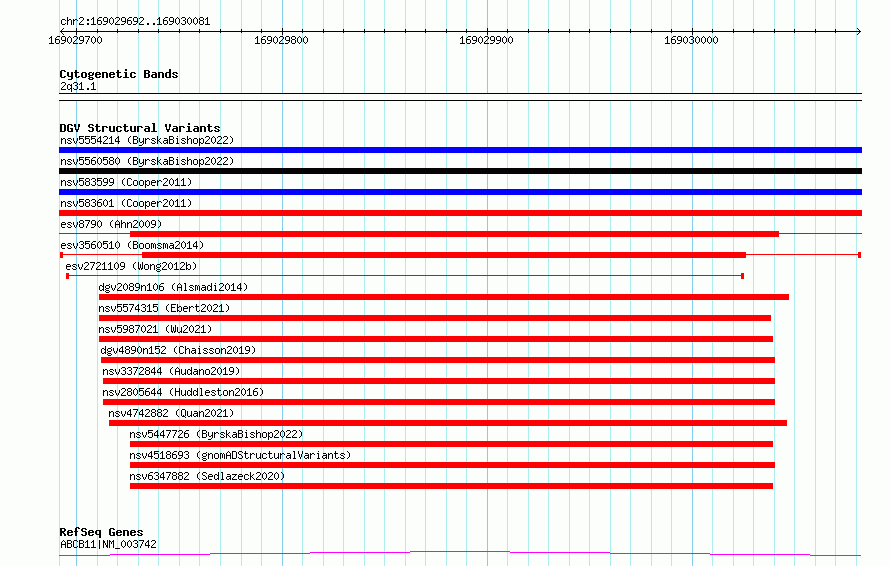
Task: Click the red bar under nsv5447726
Action: pyautogui.click(x=451, y=444)
